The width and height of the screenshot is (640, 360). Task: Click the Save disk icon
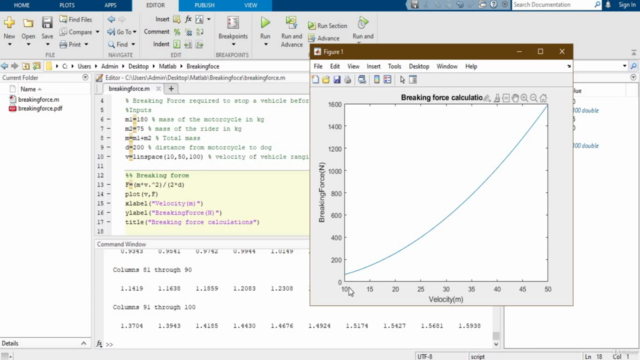click(x=47, y=22)
